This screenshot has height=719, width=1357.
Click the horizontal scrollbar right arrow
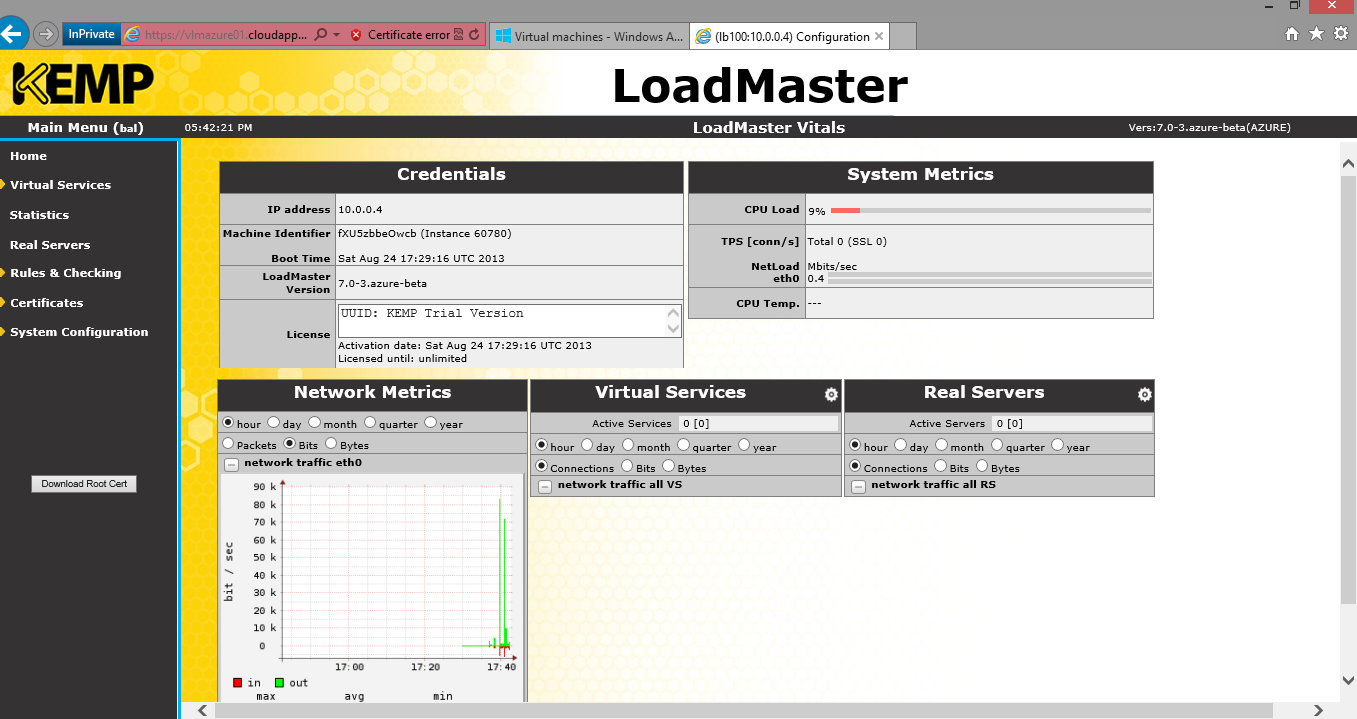click(1319, 711)
